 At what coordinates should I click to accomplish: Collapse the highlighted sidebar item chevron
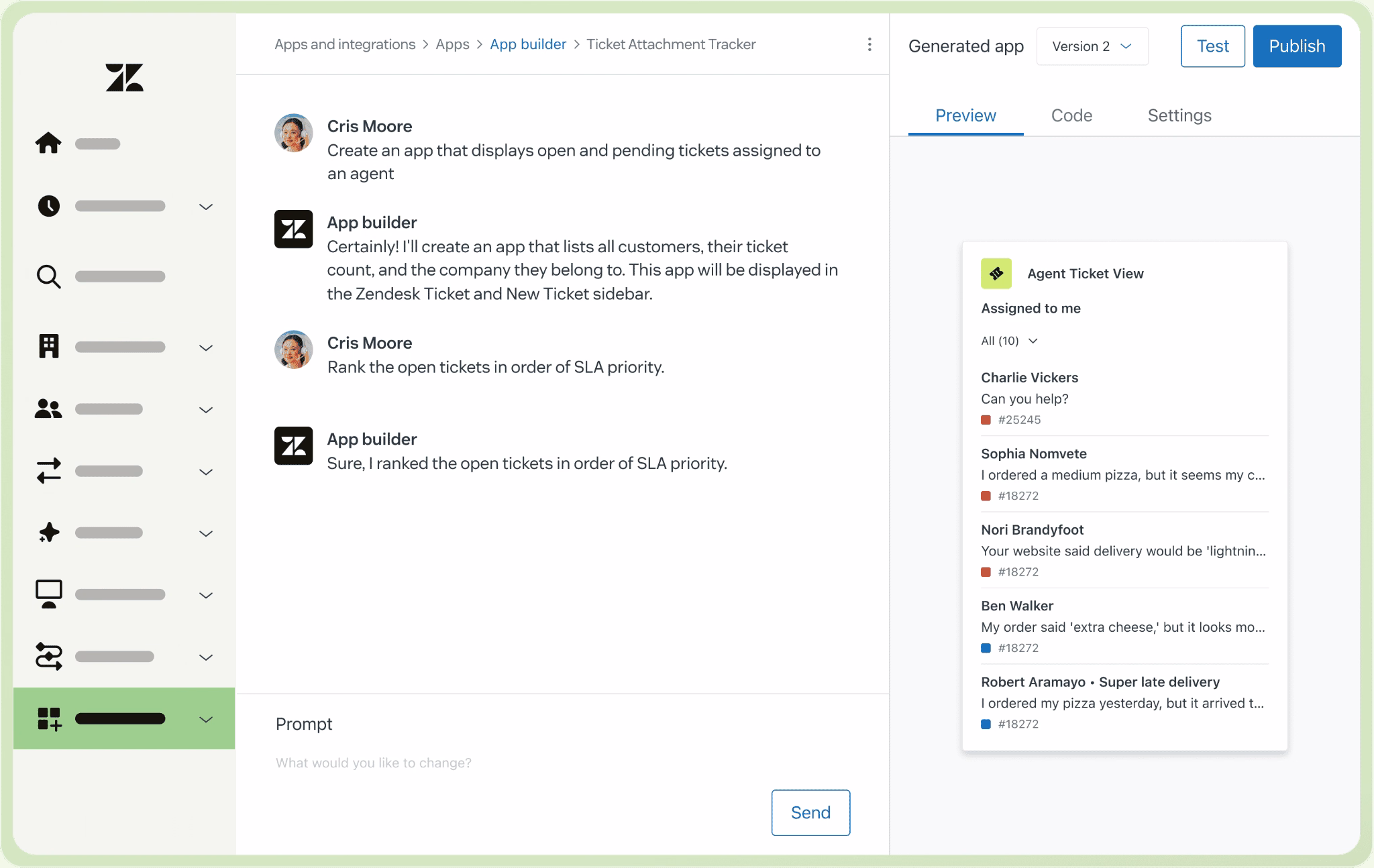pos(205,718)
